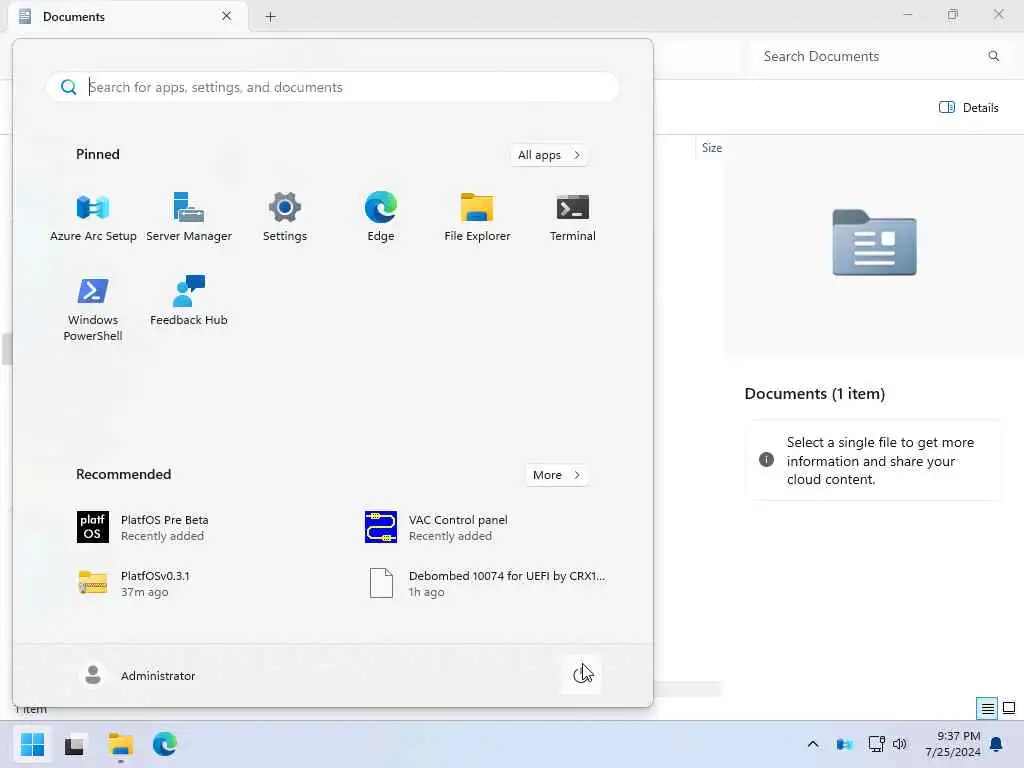This screenshot has width=1024, height=768.
Task: Launch Server Manager from Start menu
Action: (189, 217)
